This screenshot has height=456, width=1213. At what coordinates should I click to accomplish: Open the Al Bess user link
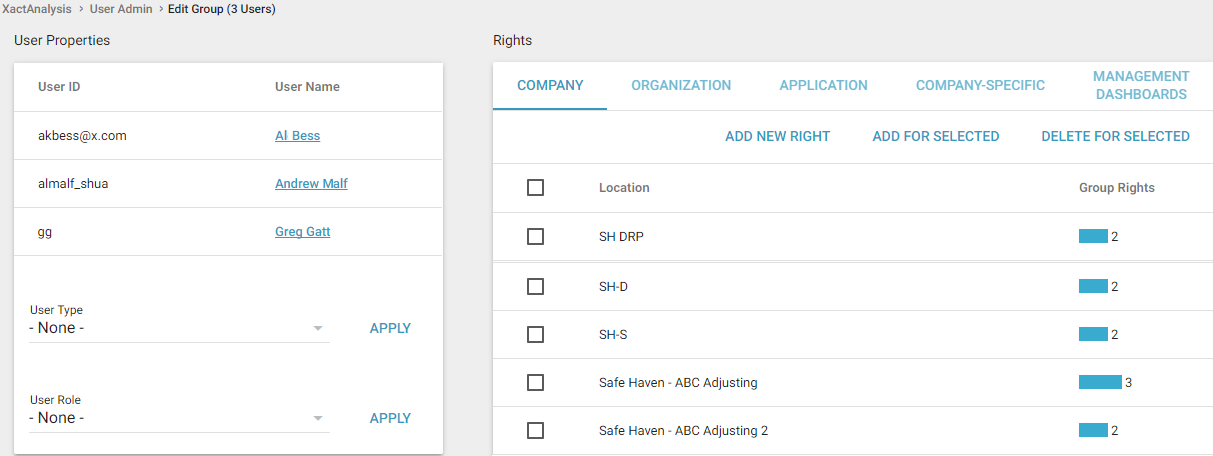(297, 136)
